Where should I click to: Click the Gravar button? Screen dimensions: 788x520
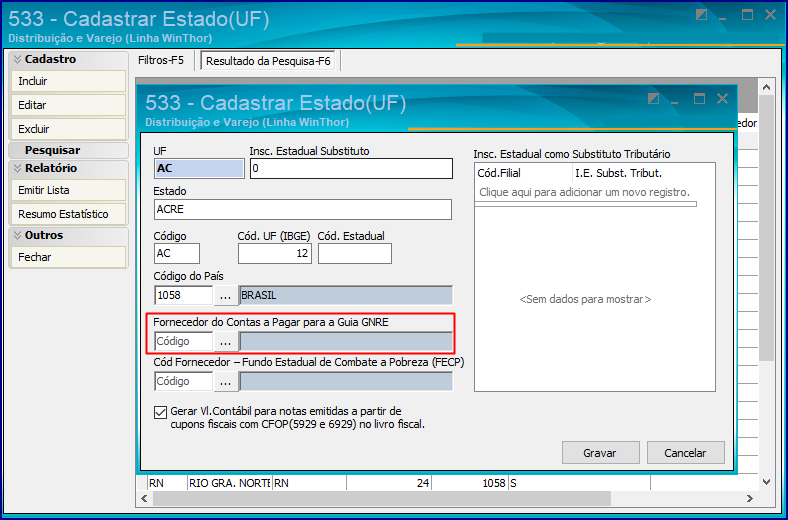601,453
